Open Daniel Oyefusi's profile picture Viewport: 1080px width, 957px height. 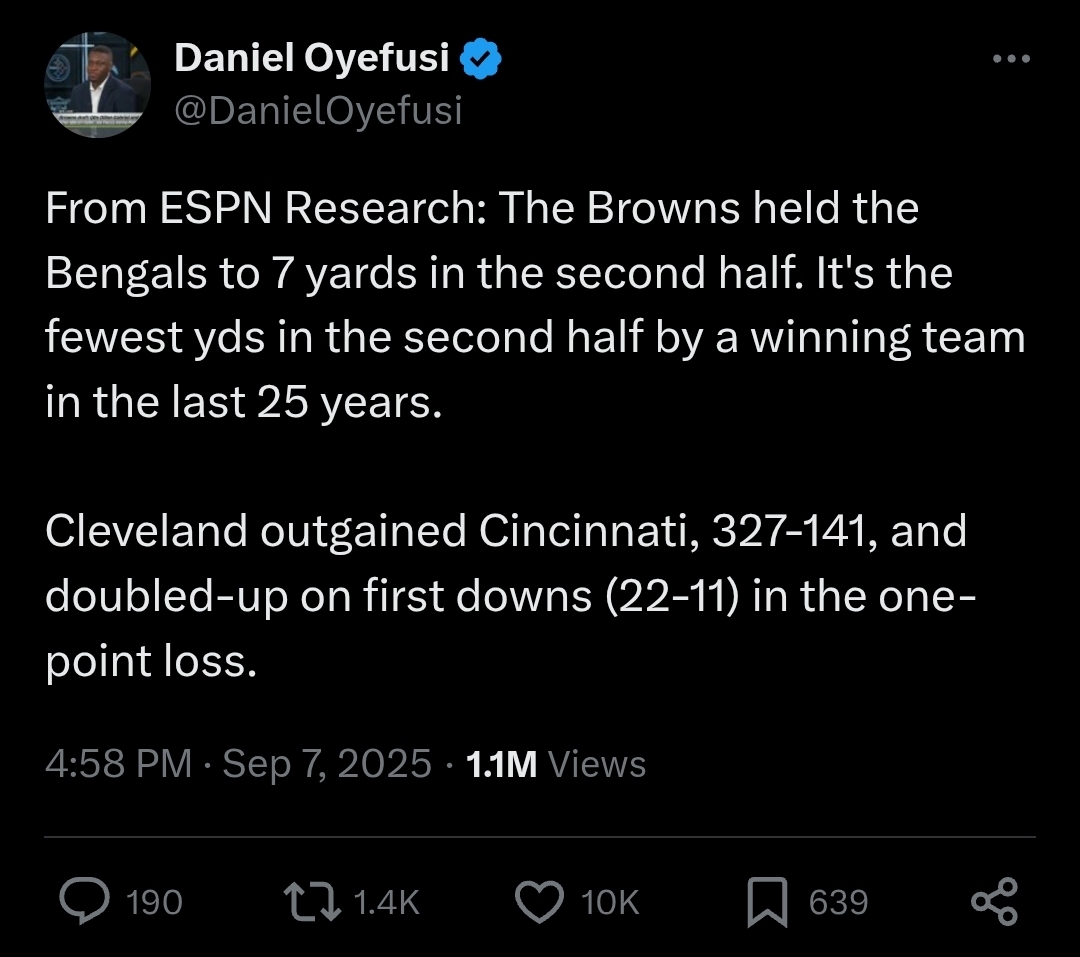98,85
